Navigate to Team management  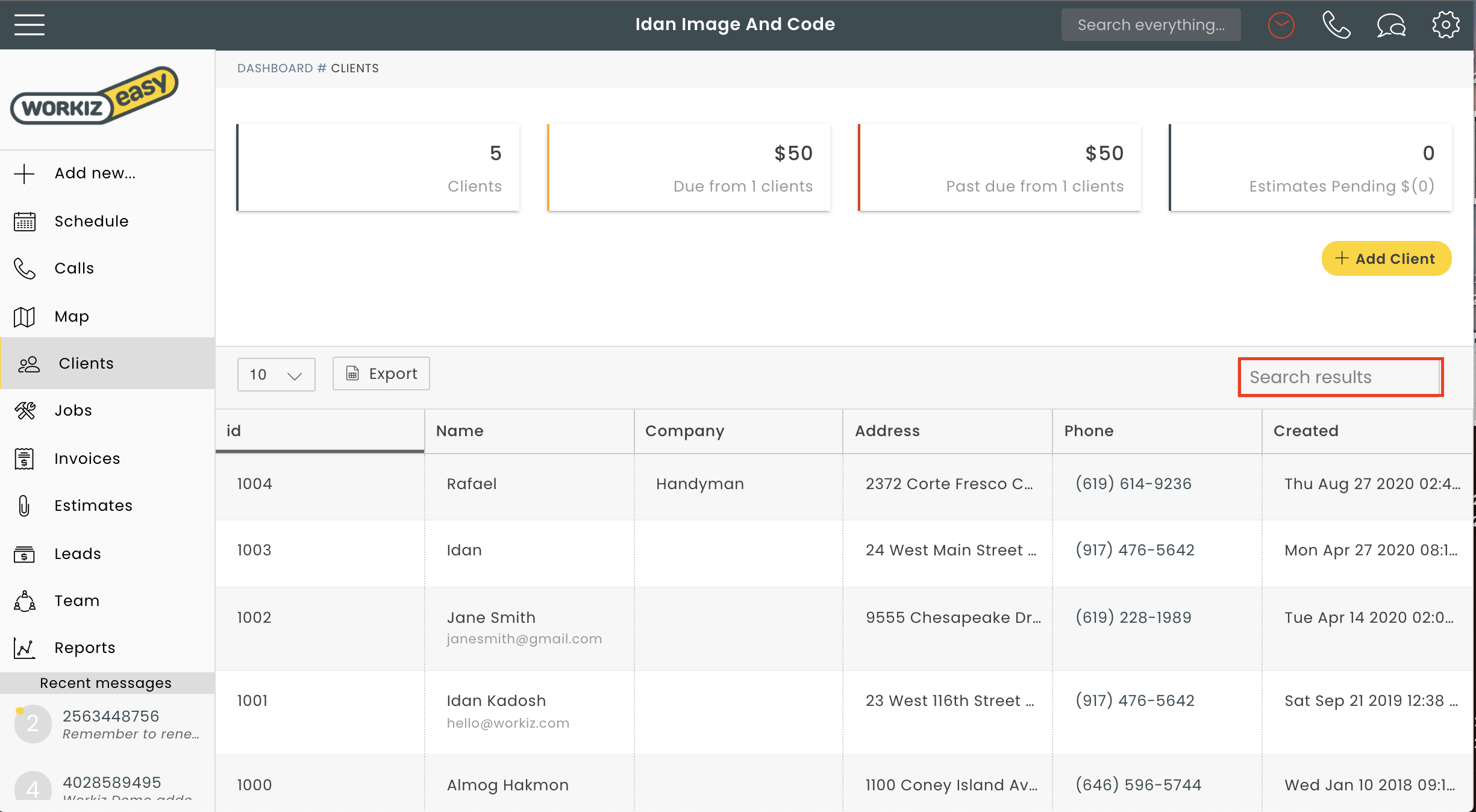76,601
